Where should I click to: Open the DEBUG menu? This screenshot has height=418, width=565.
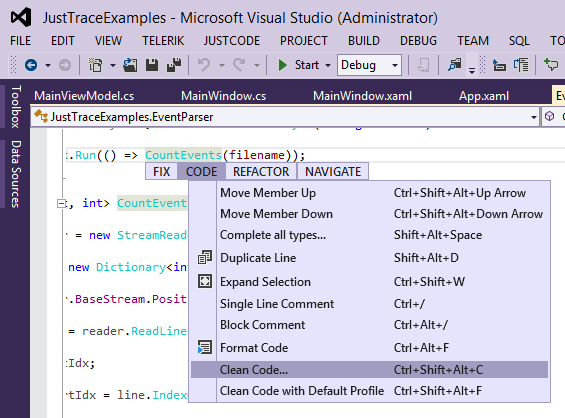(x=418, y=41)
